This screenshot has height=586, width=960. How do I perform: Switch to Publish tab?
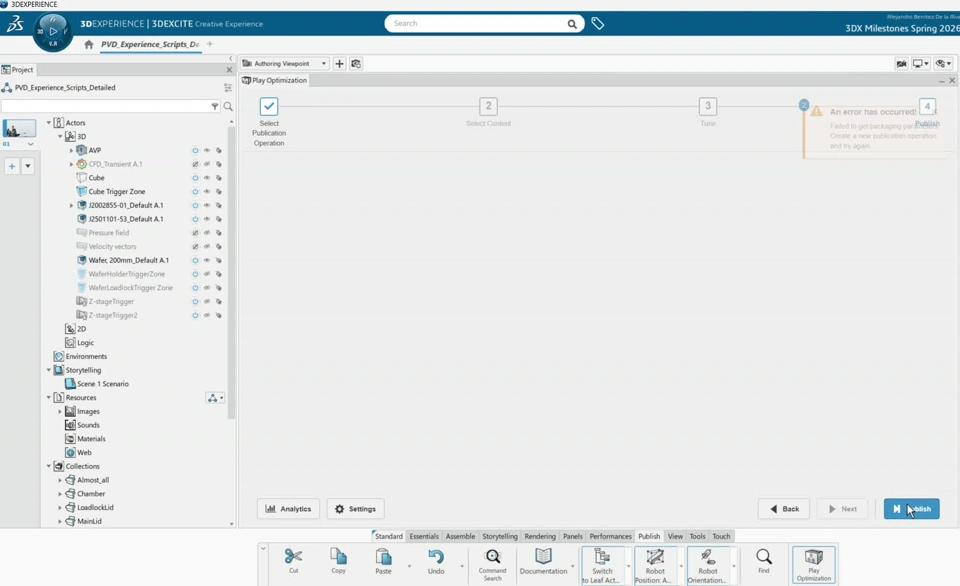(649, 536)
